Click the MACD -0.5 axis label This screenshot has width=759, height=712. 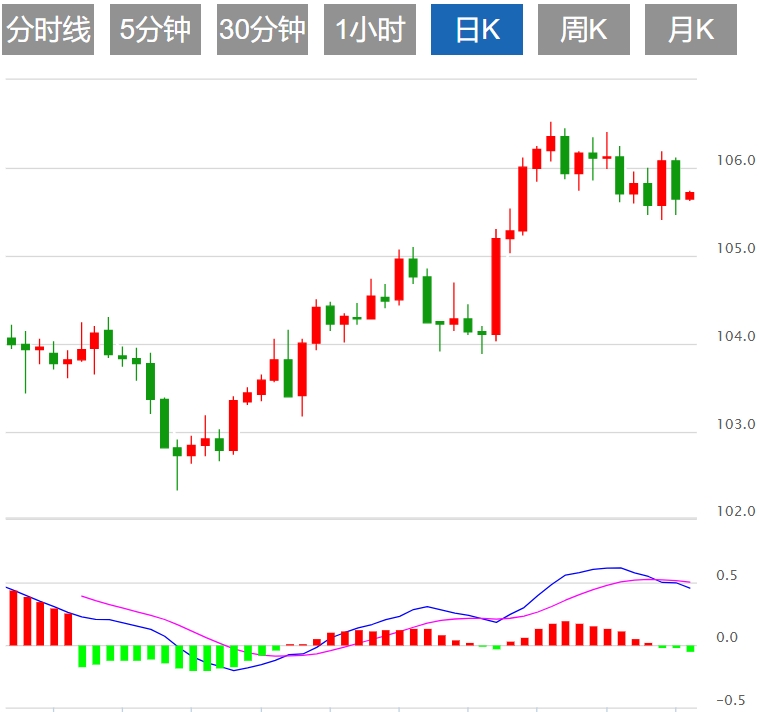730,700
